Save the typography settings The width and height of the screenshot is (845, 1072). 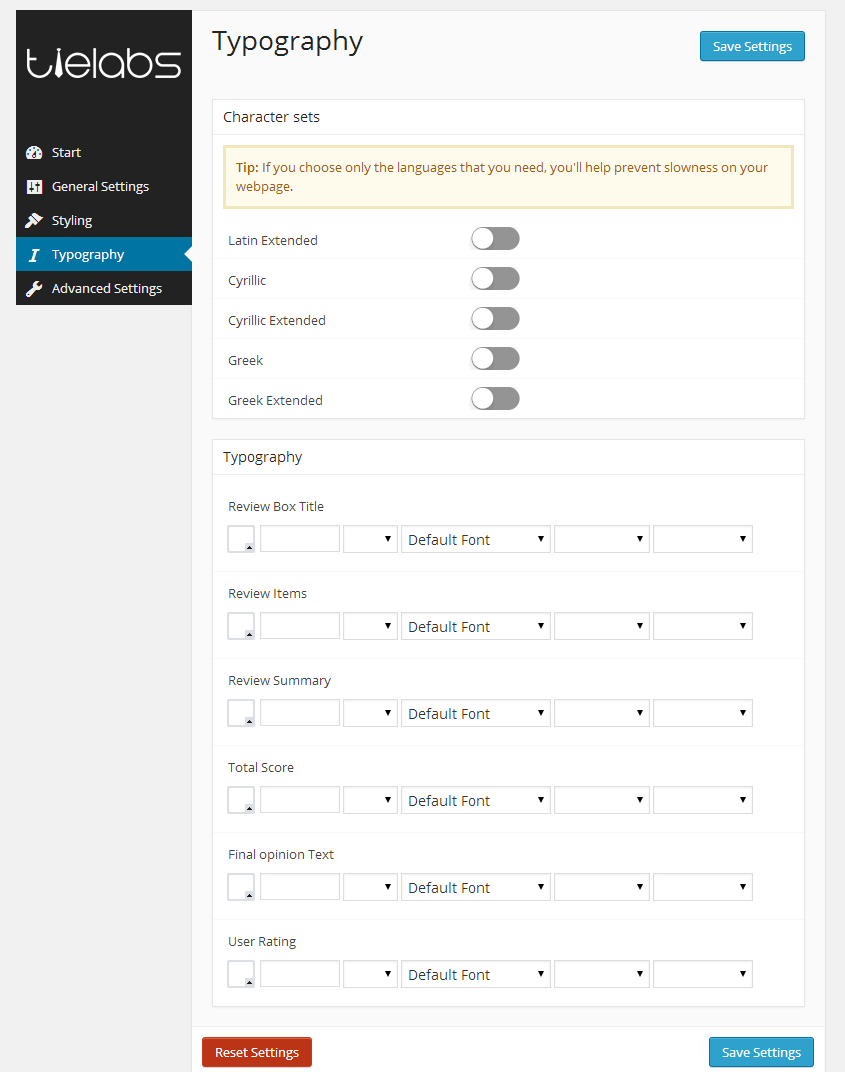tap(752, 46)
